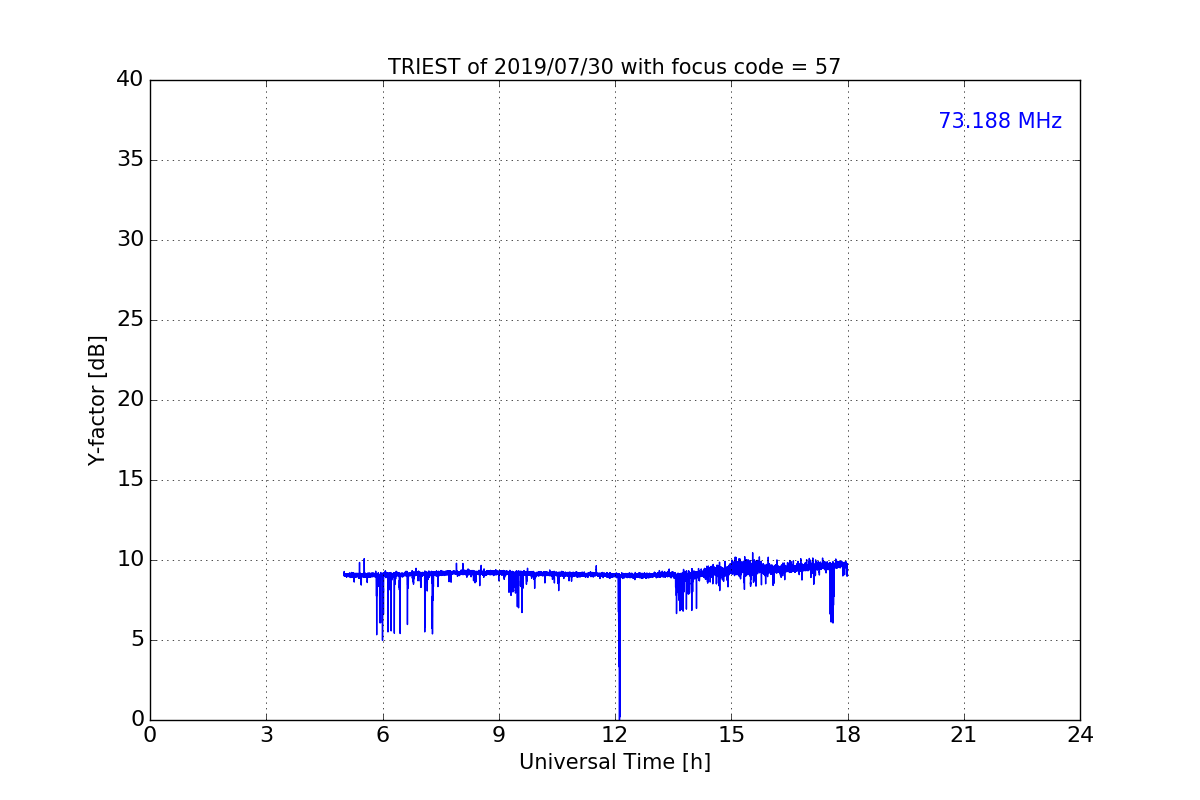Click the signal dip just before 18 h
Screen dimensions: 1200x800
[831, 596]
